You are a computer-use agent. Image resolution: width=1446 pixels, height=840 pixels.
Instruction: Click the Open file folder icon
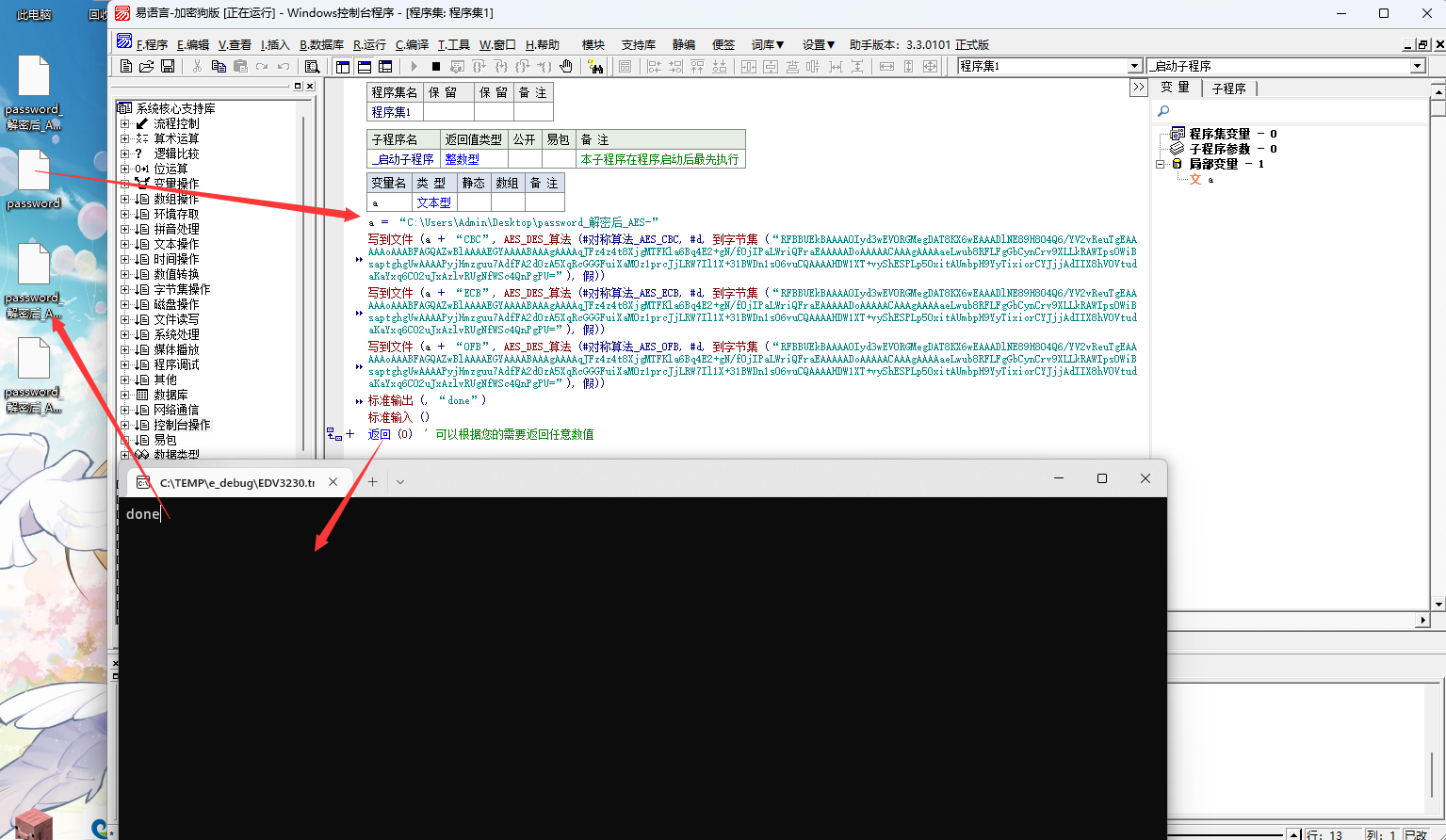[146, 66]
